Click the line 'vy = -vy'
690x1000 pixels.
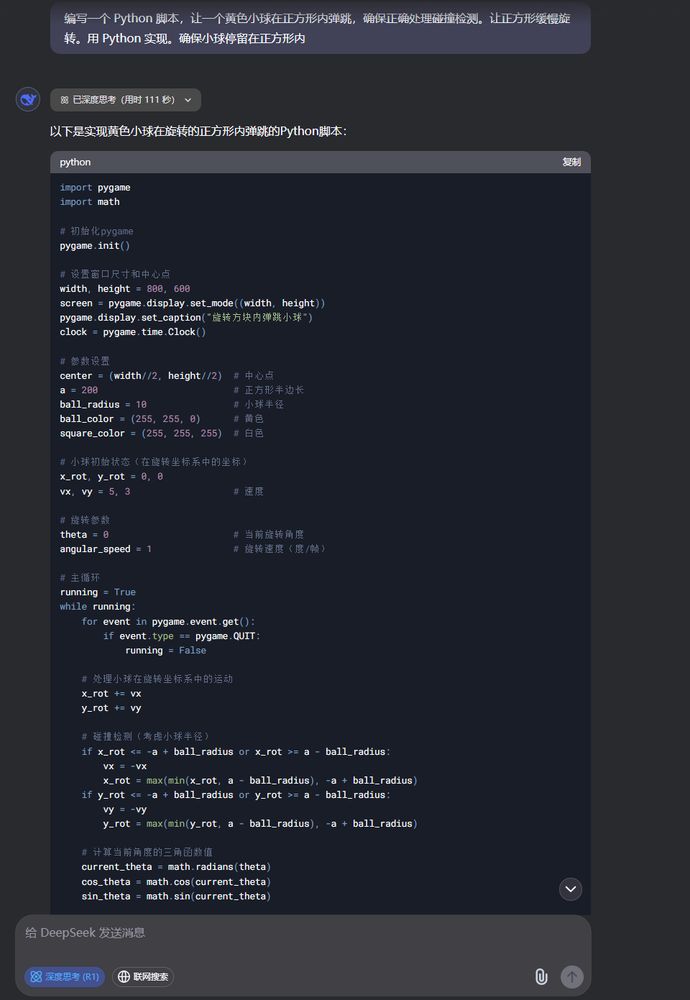pyautogui.click(x=125, y=809)
